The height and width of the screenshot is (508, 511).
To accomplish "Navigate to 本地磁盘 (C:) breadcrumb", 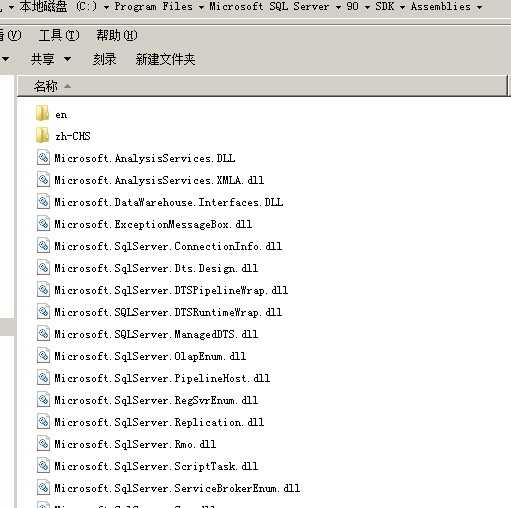I will coord(58,6).
